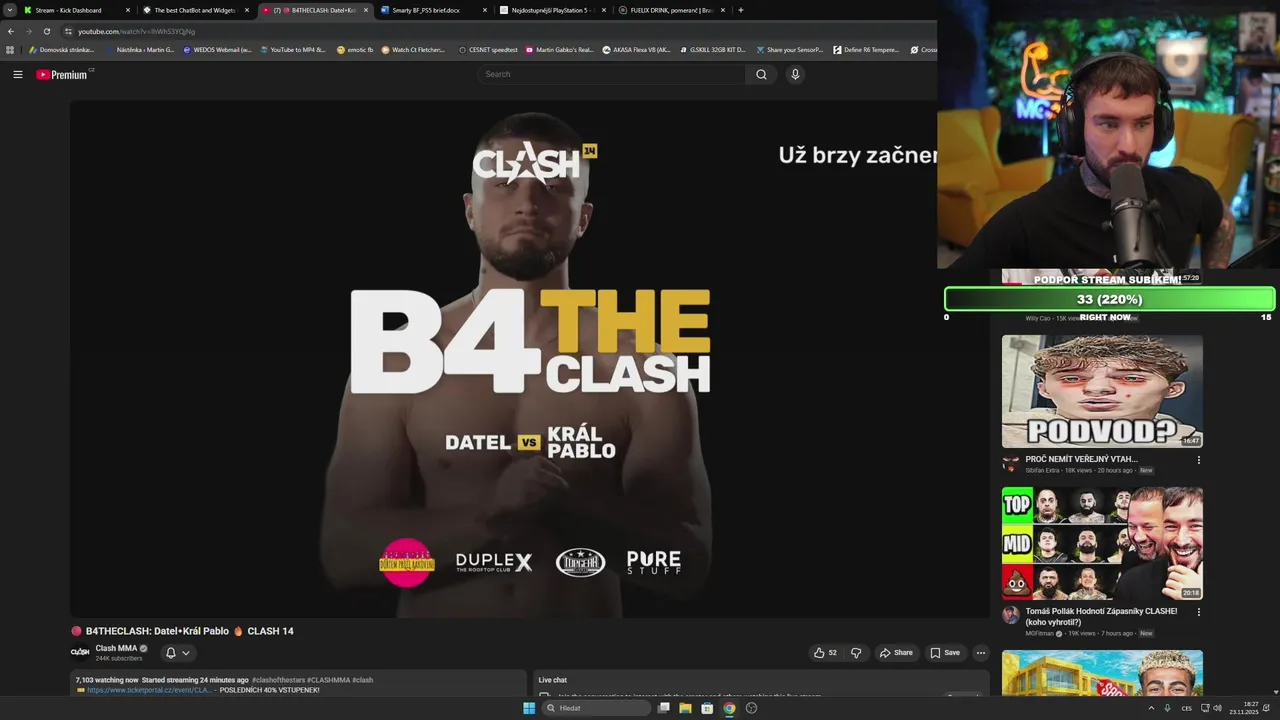Open the Windows Start menu
Viewport: 1280px width, 720px height.
point(529,708)
